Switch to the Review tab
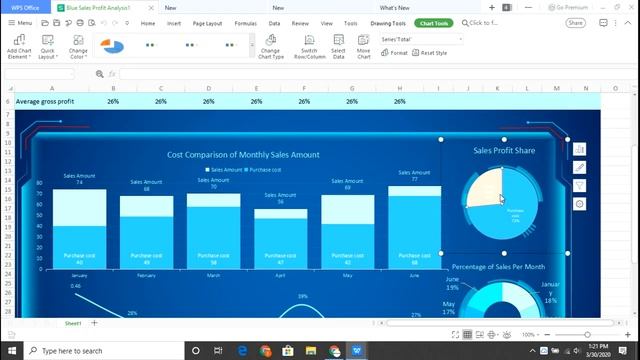The width and height of the screenshot is (640, 360). (x=300, y=23)
